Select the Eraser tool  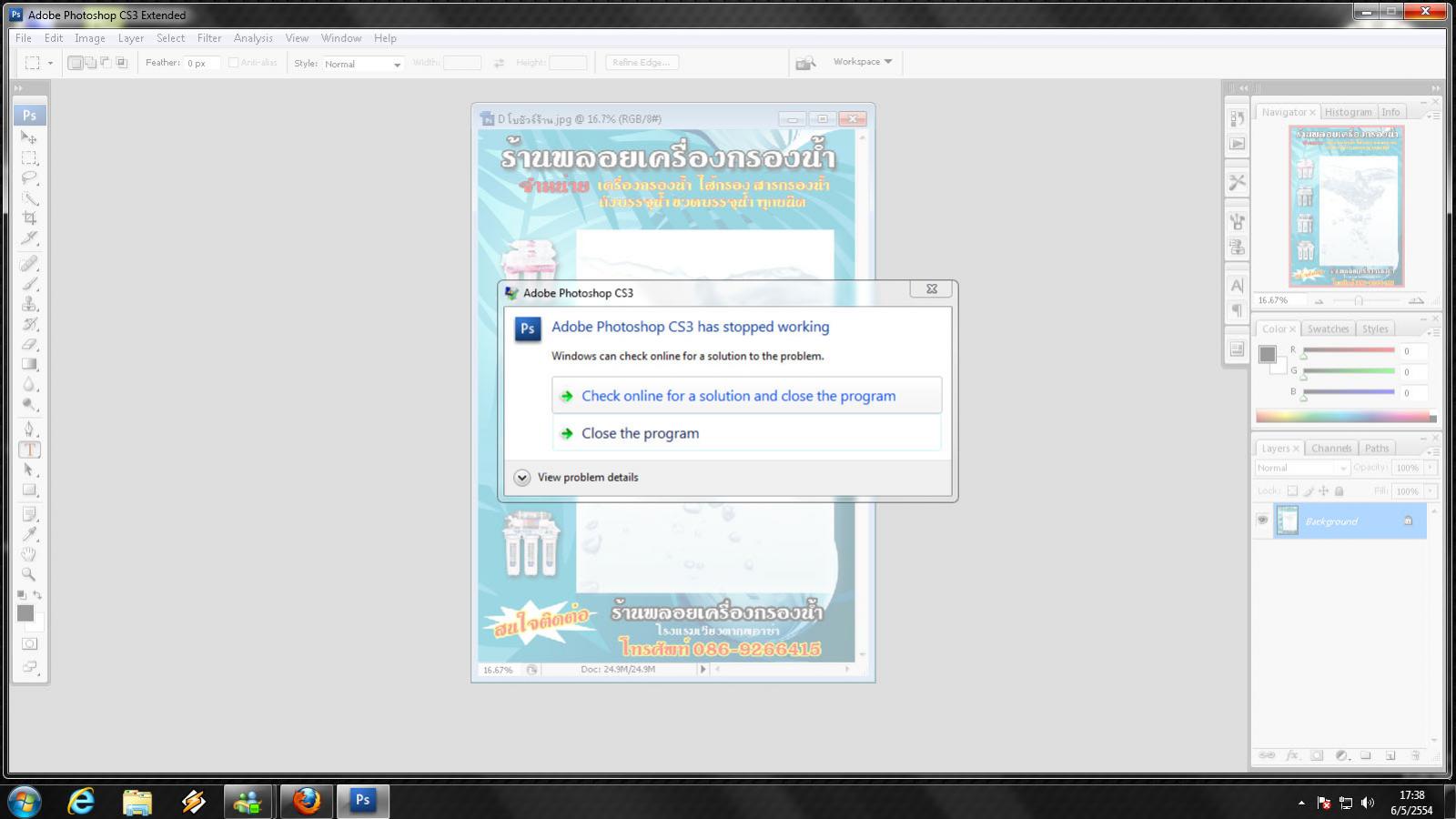click(29, 344)
